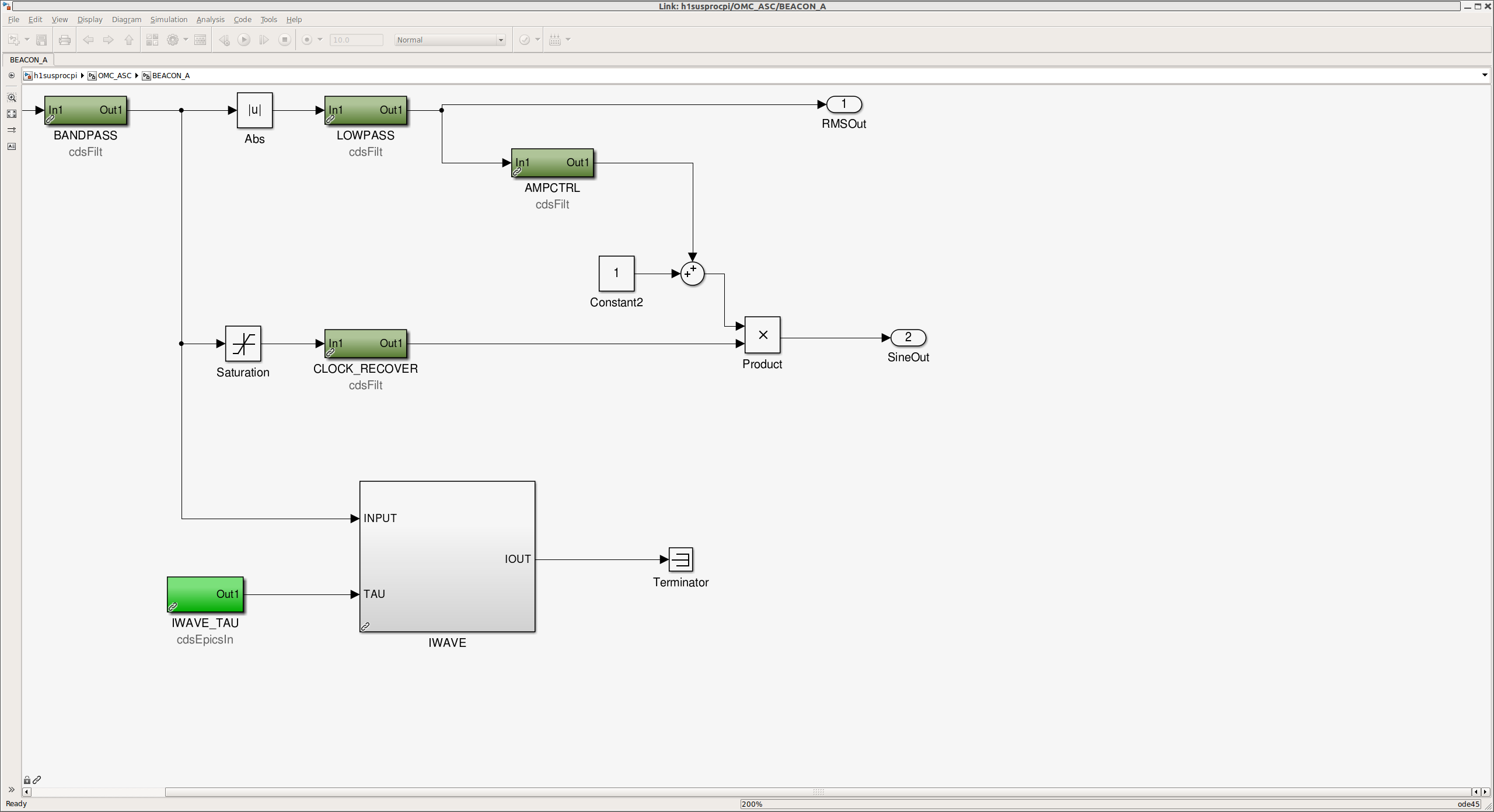The image size is (1494, 812).
Task: Expand the Build Model dropdown arrow
Action: click(x=568, y=40)
